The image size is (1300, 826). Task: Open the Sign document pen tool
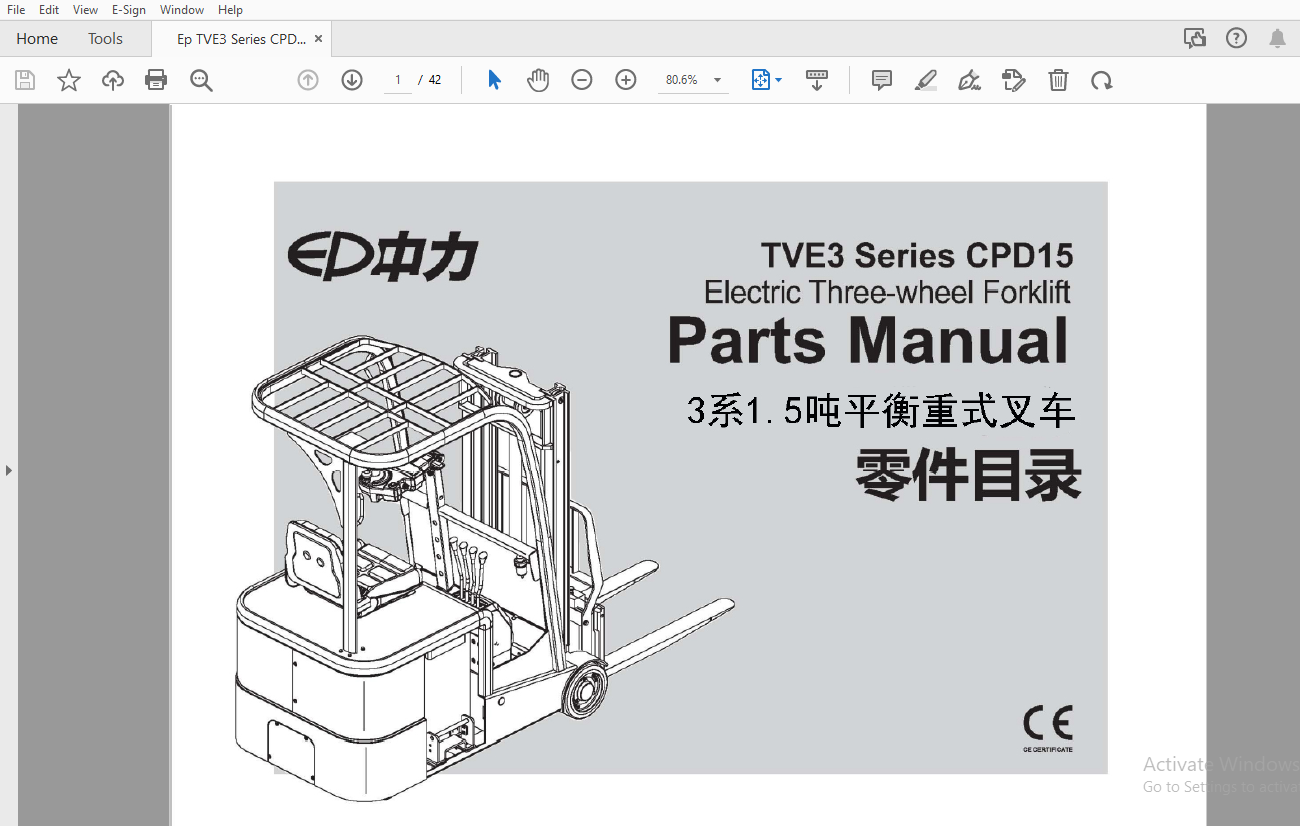(x=969, y=80)
